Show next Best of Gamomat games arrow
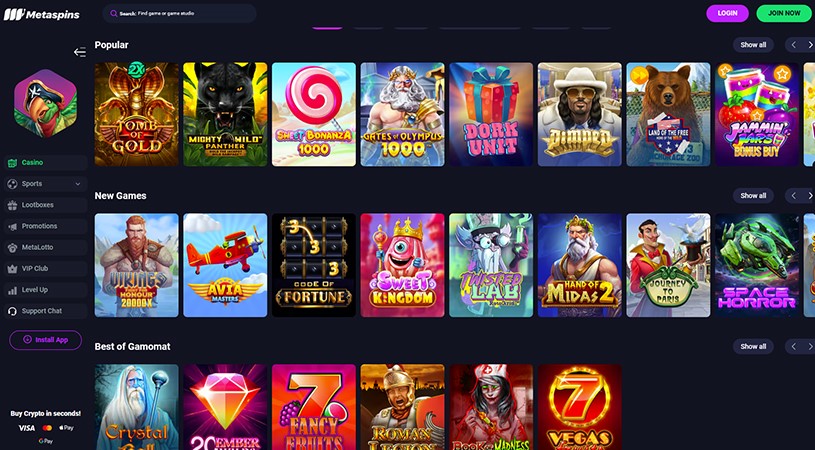Viewport: 815px width, 450px height. [x=809, y=347]
